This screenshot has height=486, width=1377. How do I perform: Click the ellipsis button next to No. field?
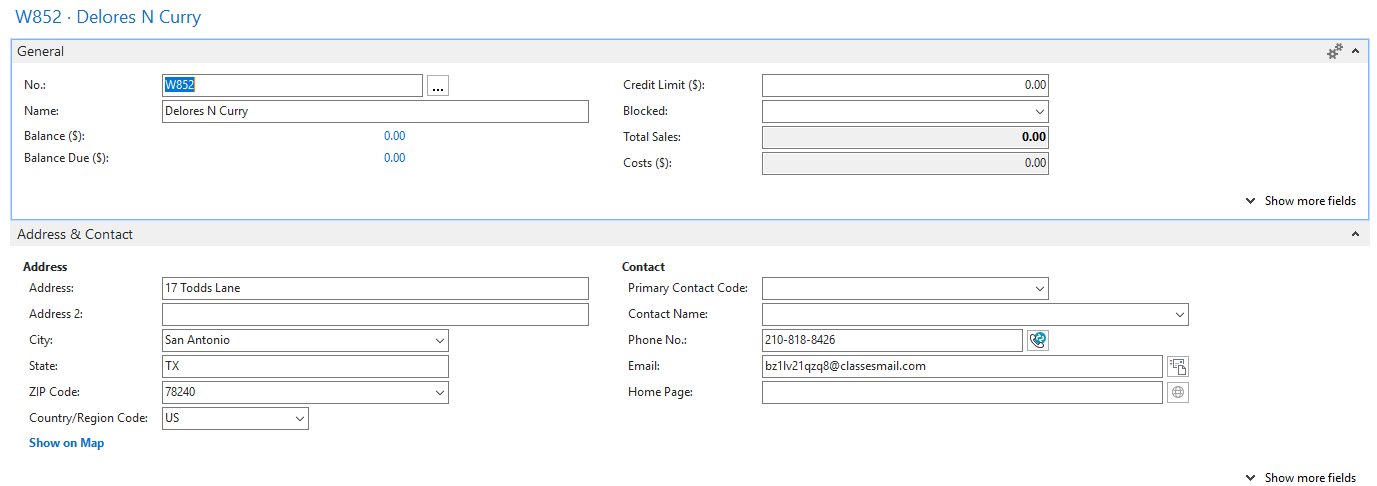point(437,86)
